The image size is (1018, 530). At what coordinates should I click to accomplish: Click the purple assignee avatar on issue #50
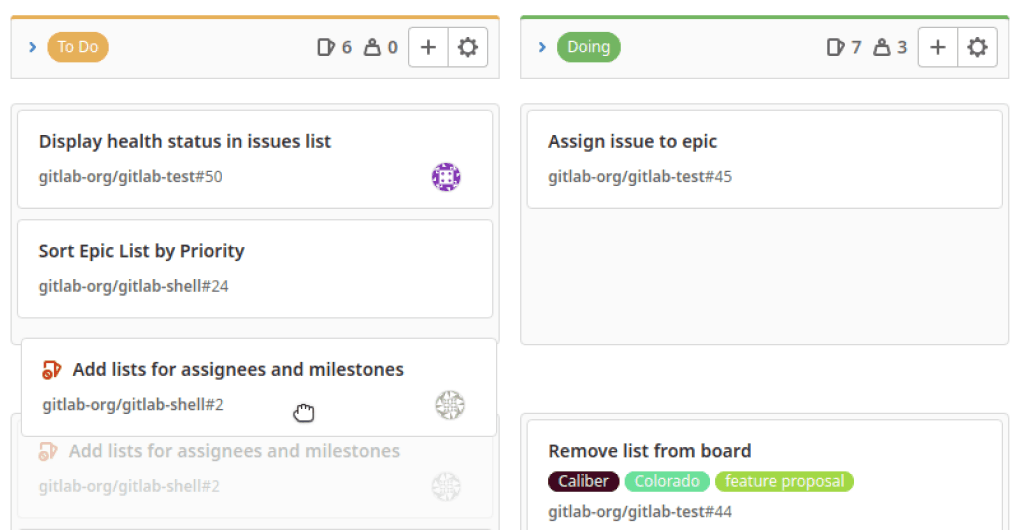pyautogui.click(x=446, y=177)
